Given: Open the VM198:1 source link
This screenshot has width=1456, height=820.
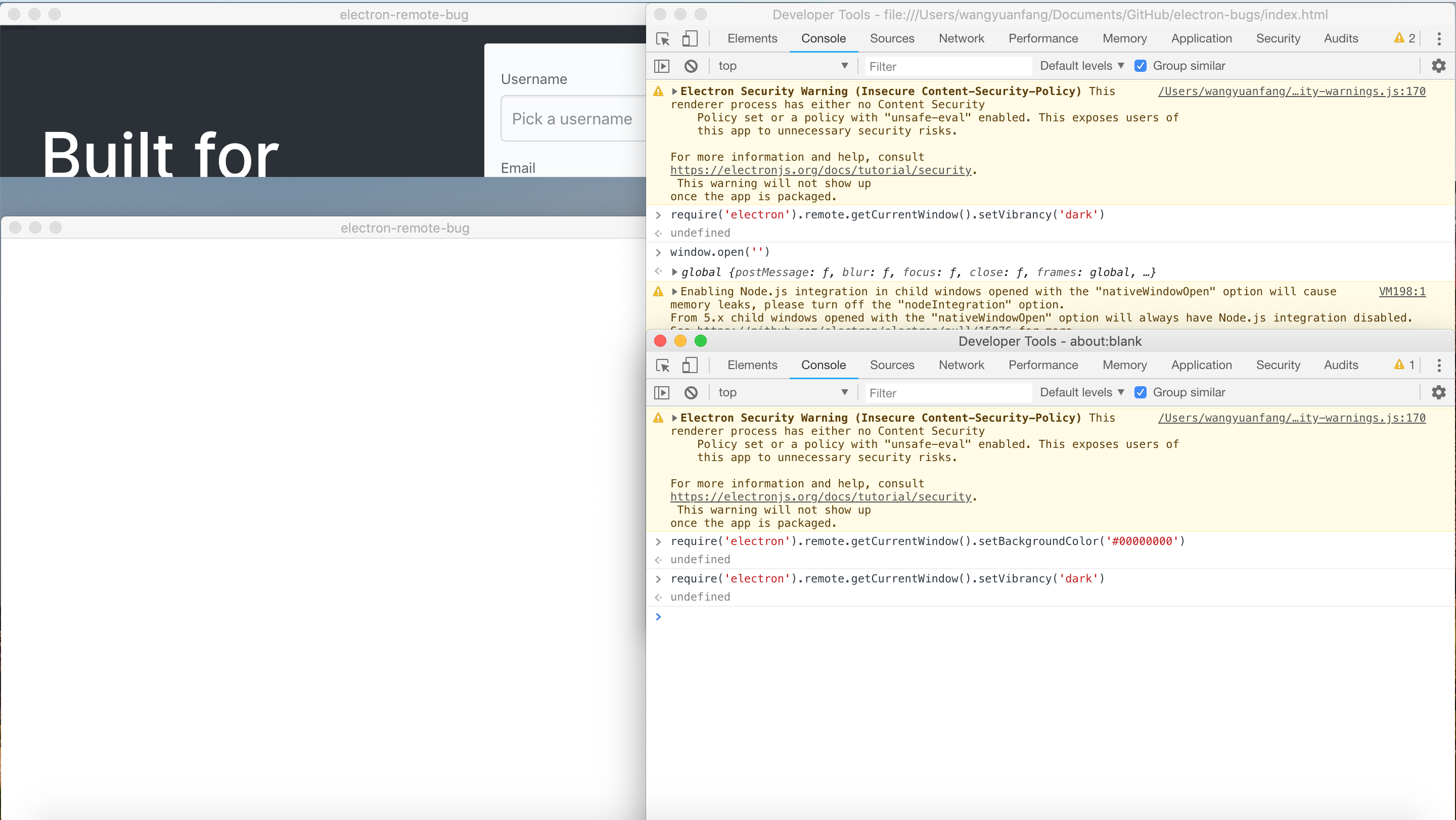Looking at the screenshot, I should (1402, 292).
